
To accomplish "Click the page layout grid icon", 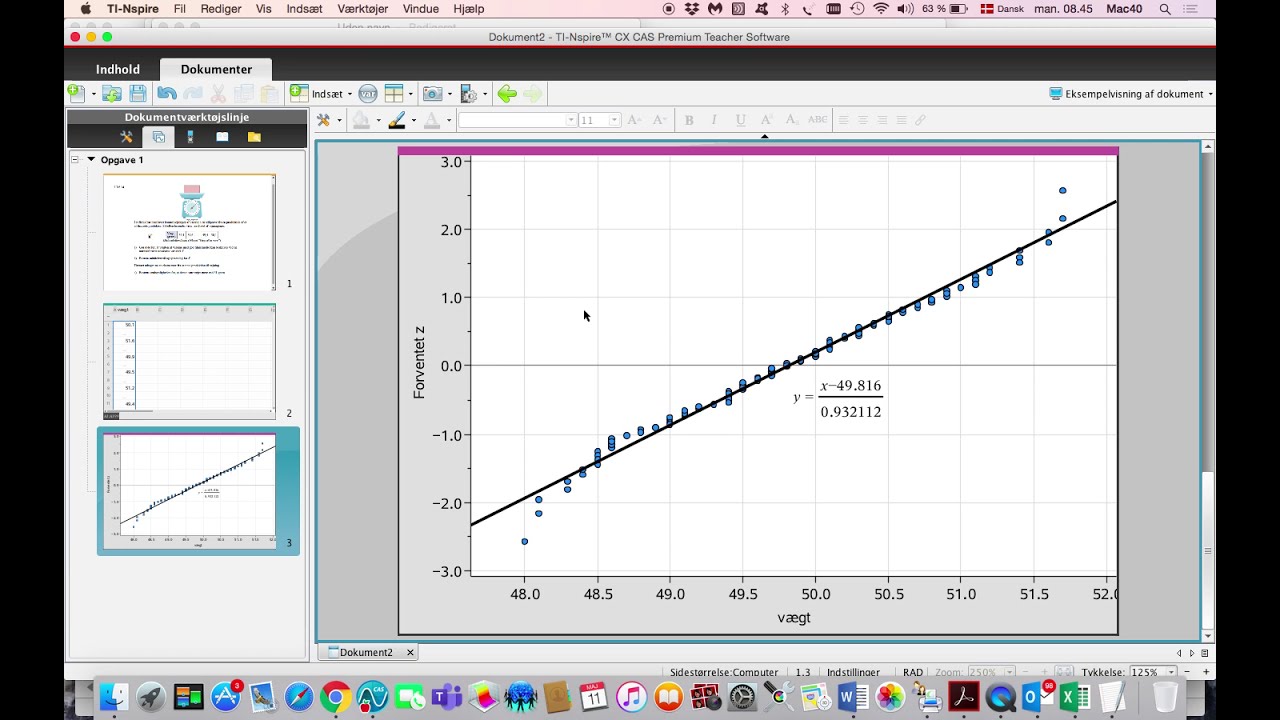I will tap(393, 93).
